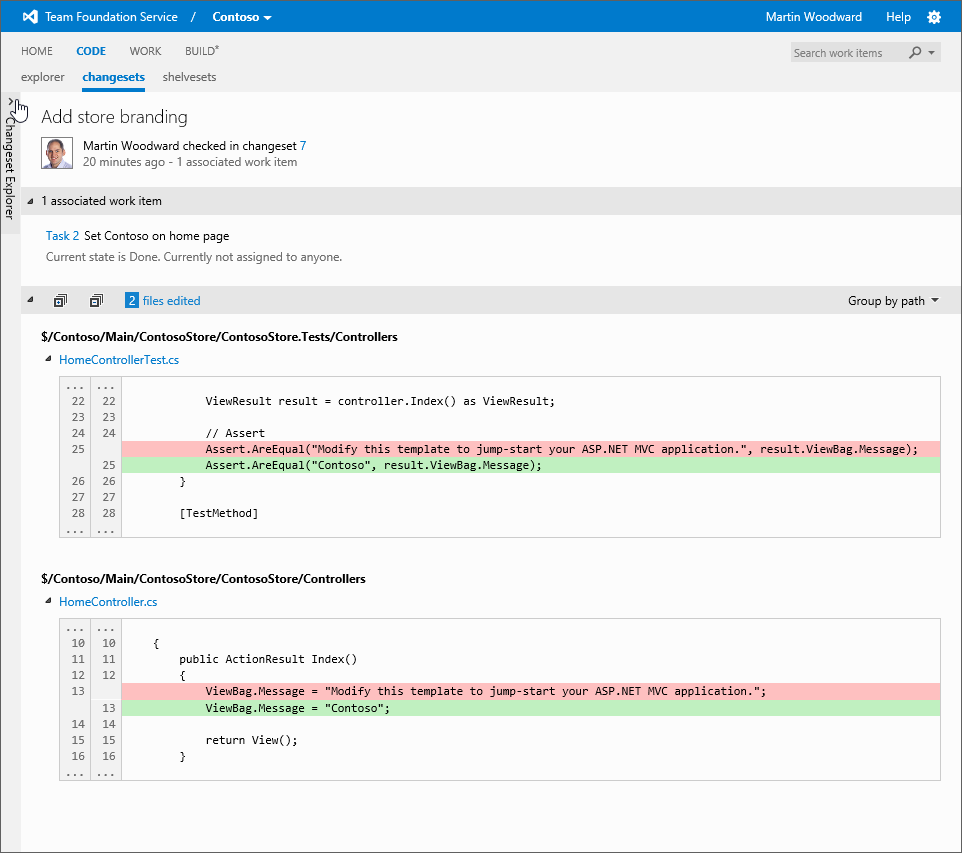Screen dimensions: 962x853
Task: Expand the Changeset Explorer side panel
Action: 10,101
